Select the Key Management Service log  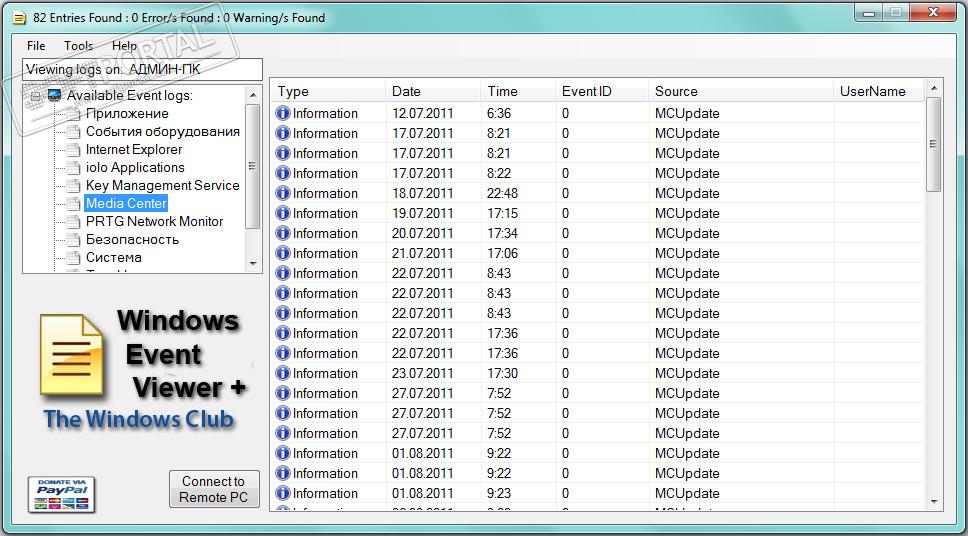(162, 185)
